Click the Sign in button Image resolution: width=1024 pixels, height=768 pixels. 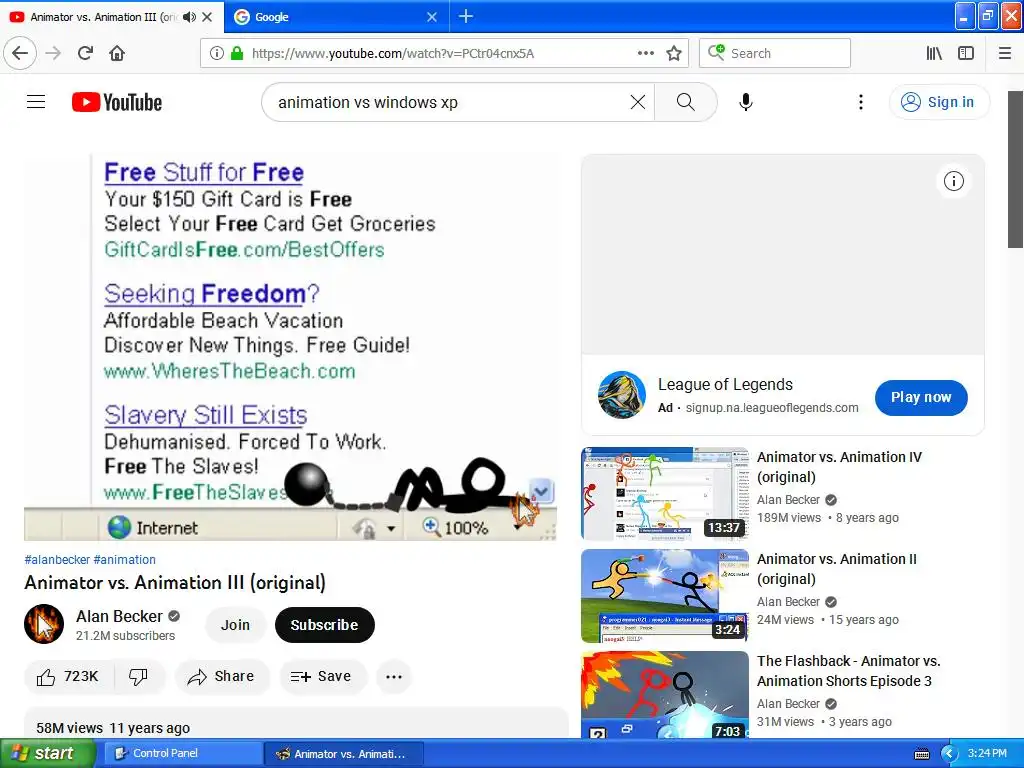(x=939, y=102)
